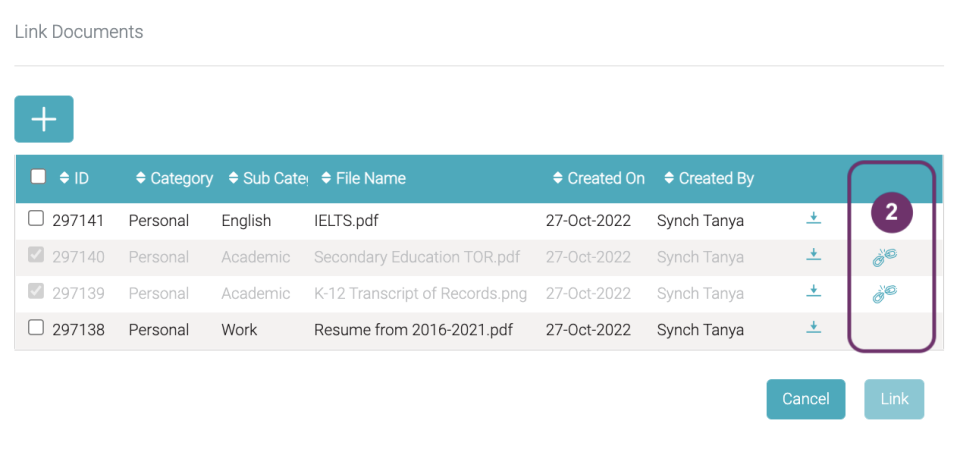This screenshot has height=449, width=960.
Task: Download K-12 Transcript of Records.png
Action: tap(813, 290)
